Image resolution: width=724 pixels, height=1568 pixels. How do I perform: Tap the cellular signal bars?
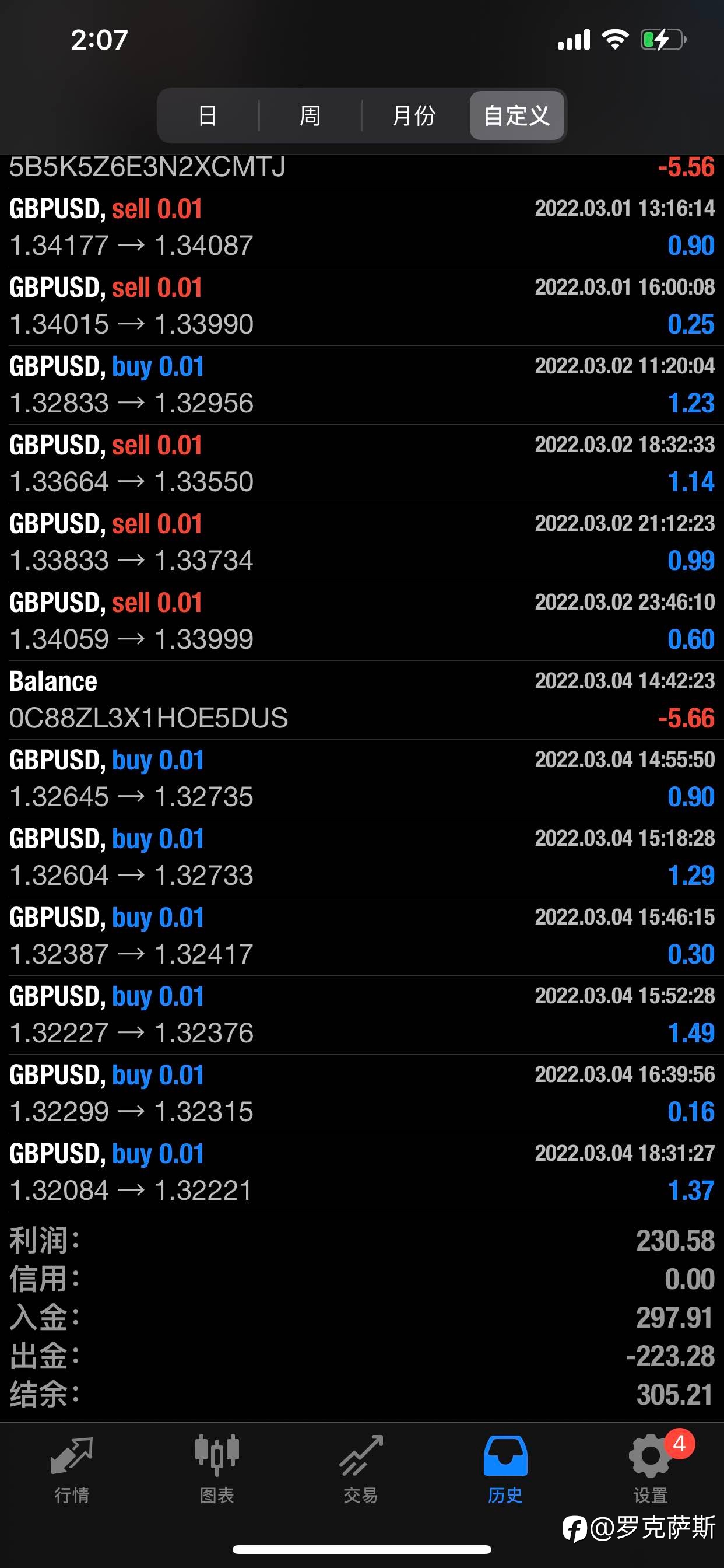574,40
